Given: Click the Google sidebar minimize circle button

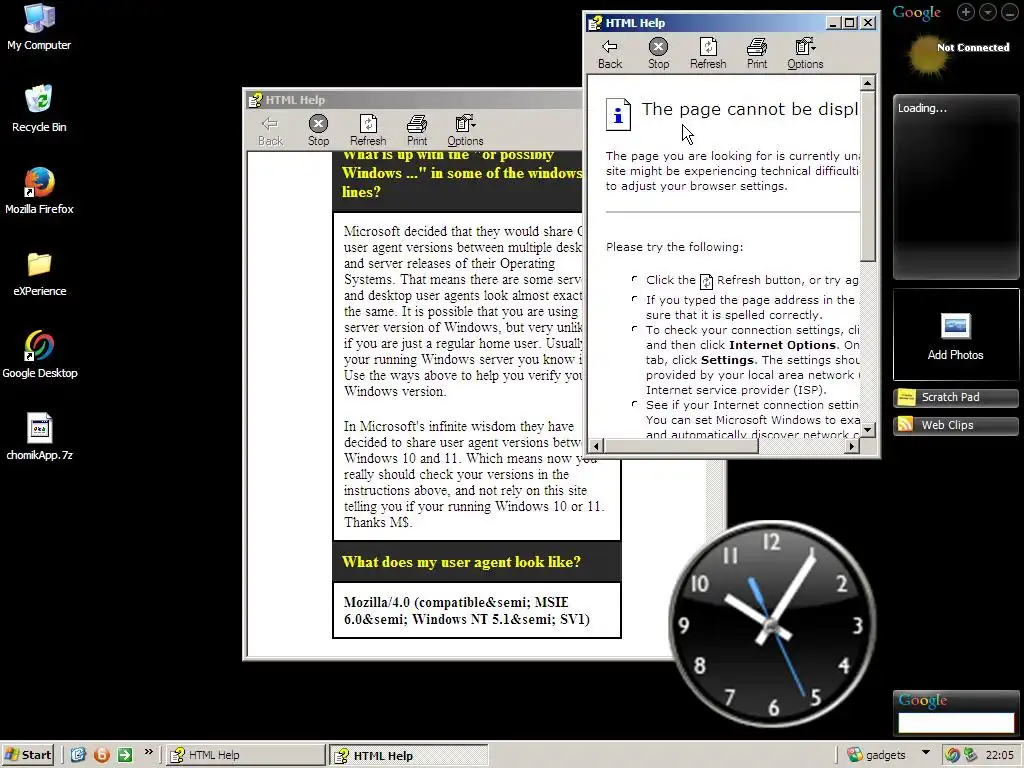Looking at the screenshot, I should (1010, 12).
